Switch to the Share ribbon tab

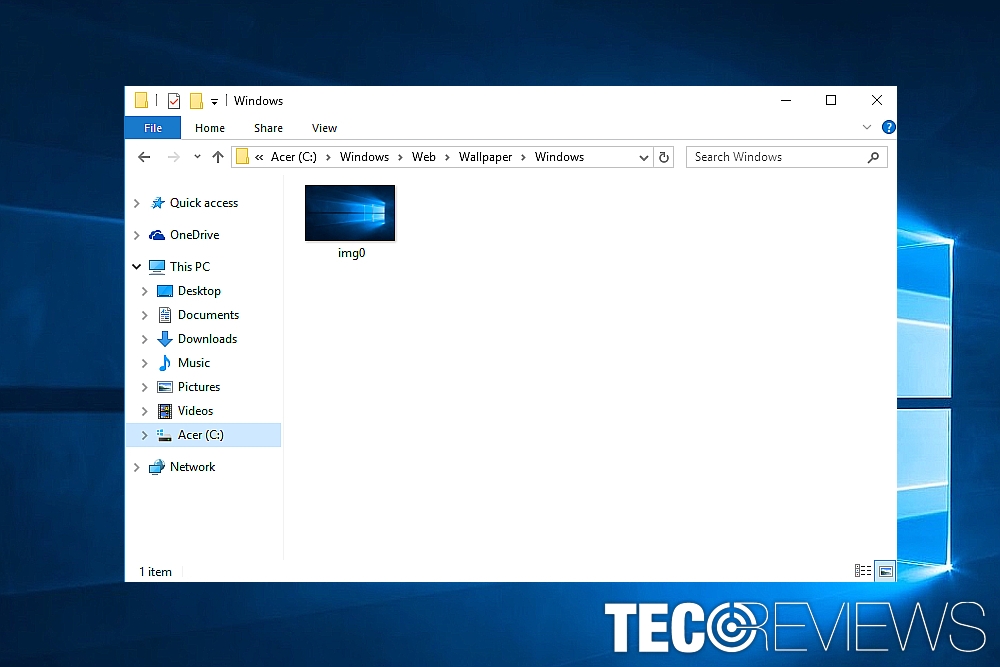tap(268, 128)
